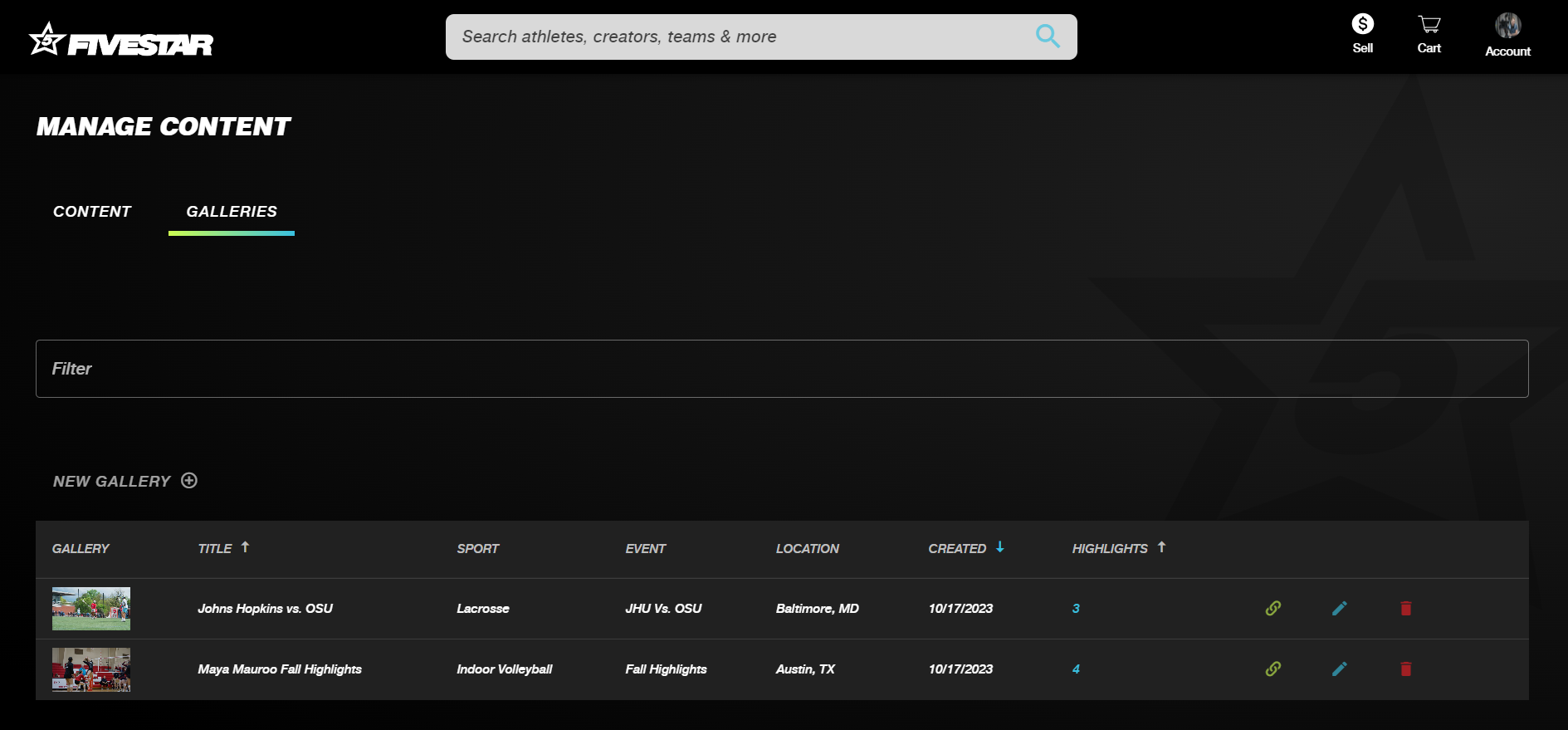Viewport: 1568px width, 730px height.
Task: Sort the table by Highlights
Action: coord(1119,548)
